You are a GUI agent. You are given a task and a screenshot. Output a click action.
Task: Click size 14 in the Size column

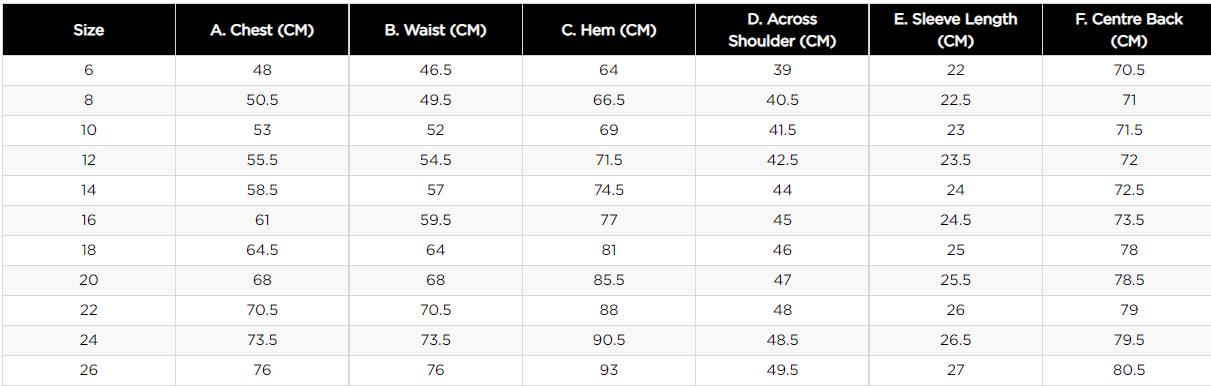[x=89, y=190]
